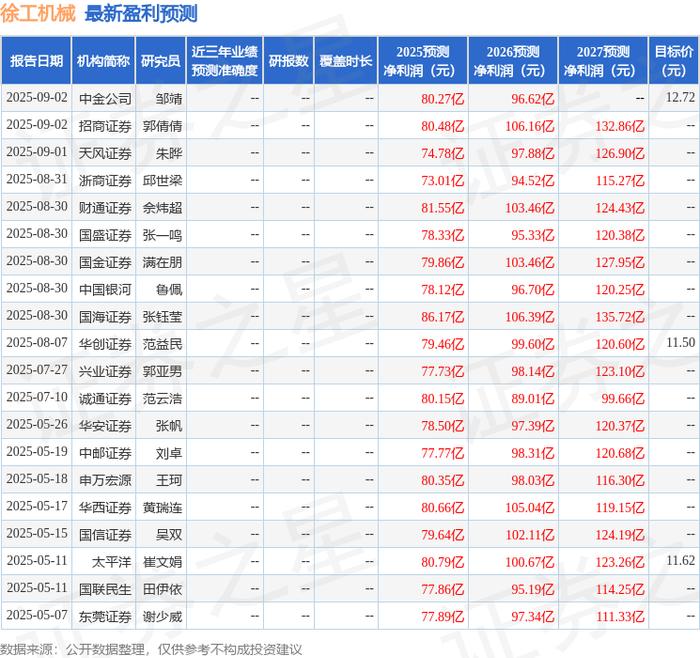Click 2027 forecast value 132.86亿
This screenshot has width=700, height=658.
click(620, 126)
